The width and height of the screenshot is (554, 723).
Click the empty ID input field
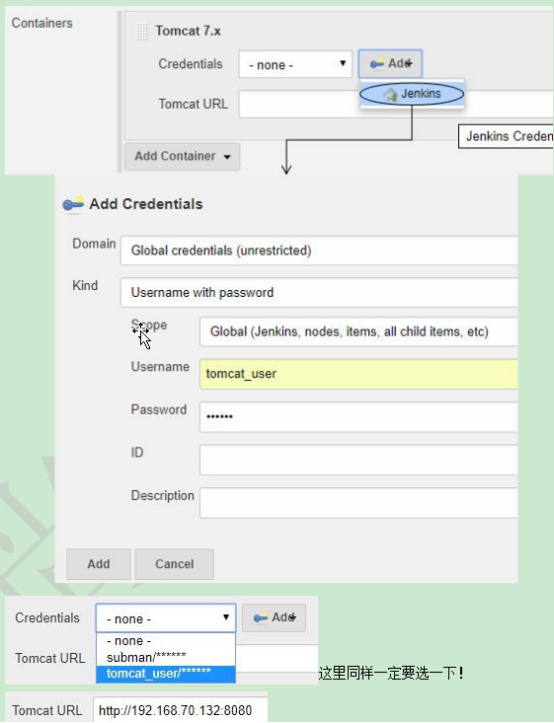358,460
